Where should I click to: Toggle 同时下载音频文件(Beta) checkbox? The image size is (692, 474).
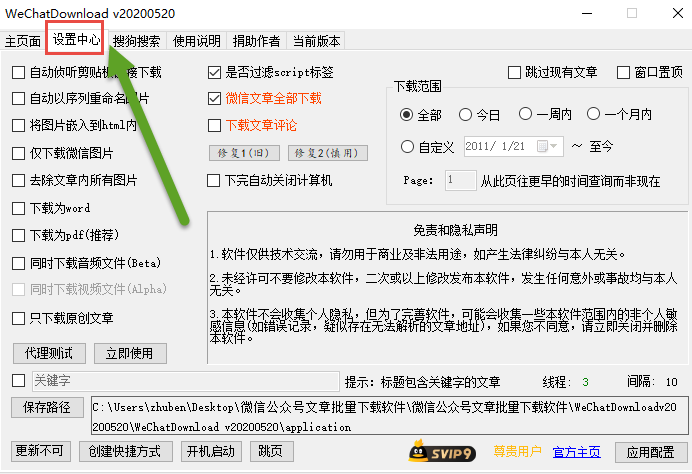19,263
